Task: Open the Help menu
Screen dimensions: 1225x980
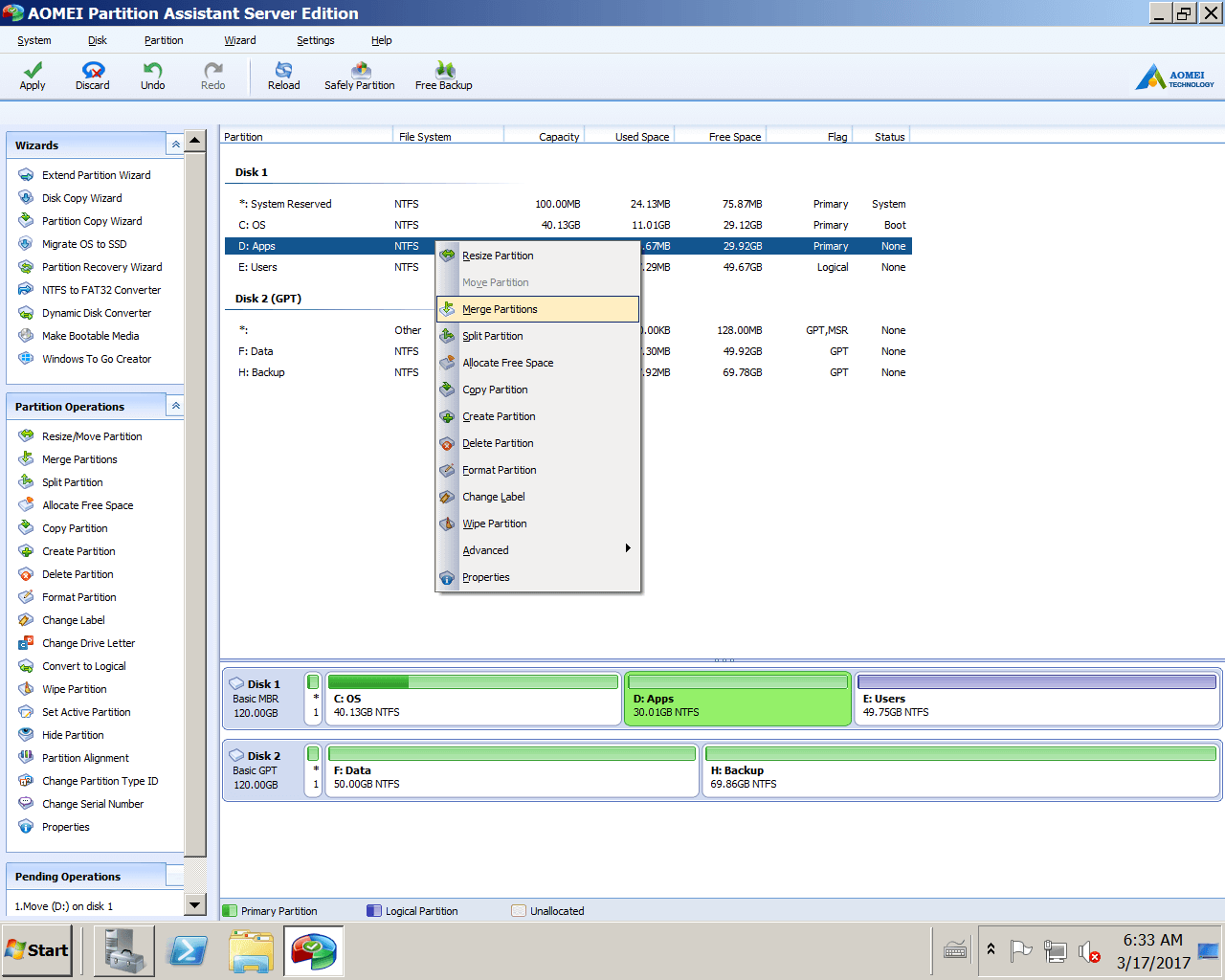Action: pos(382,40)
